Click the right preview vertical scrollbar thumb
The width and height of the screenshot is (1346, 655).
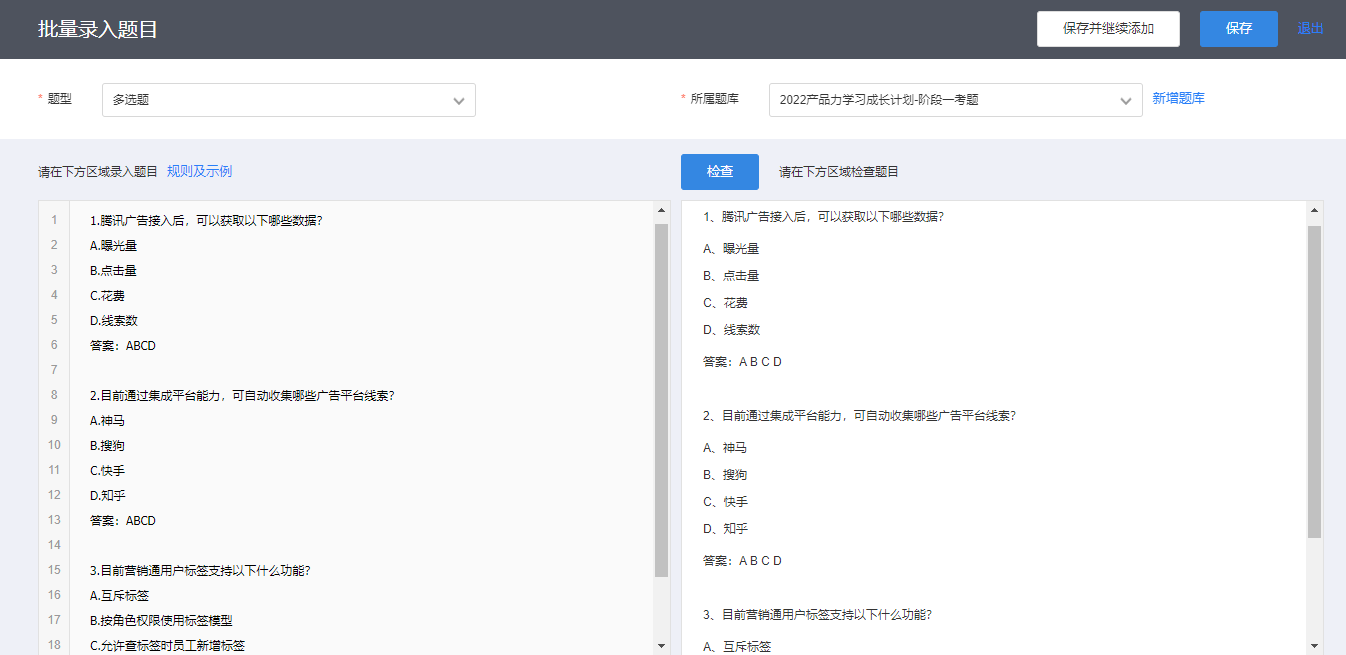click(x=1314, y=382)
